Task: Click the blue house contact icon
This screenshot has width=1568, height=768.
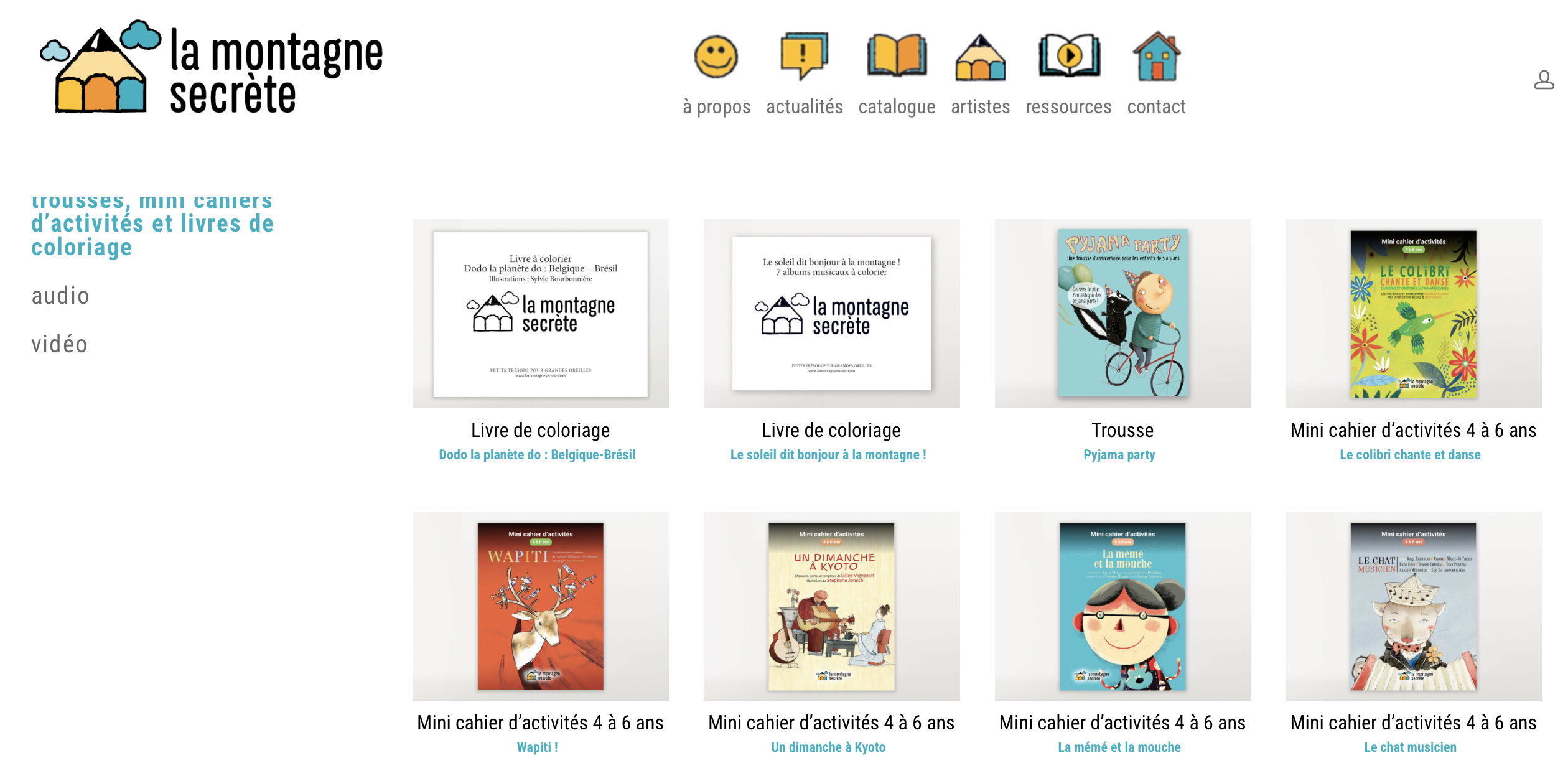Action: point(1156,56)
